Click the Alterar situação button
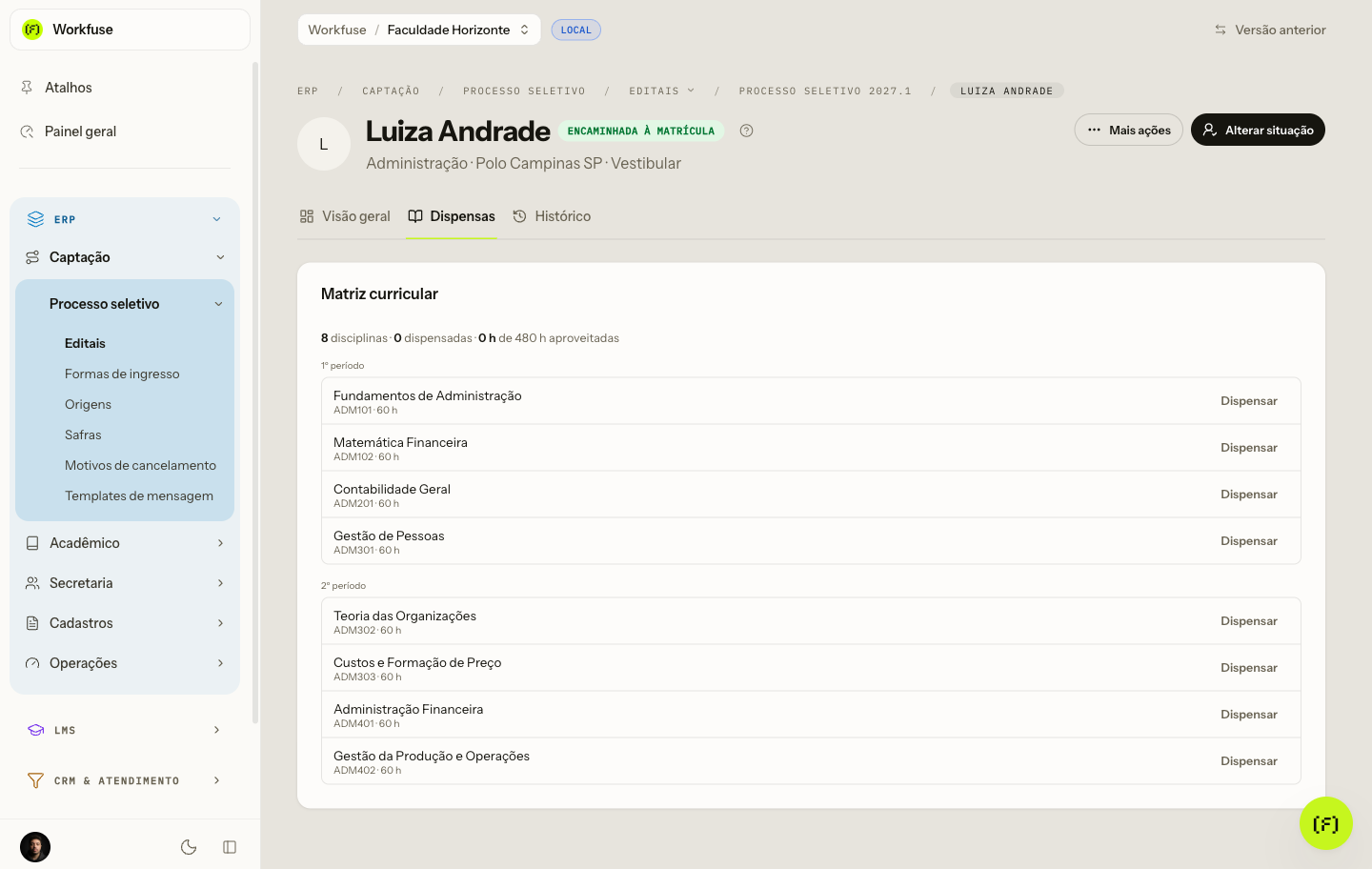 [x=1258, y=130]
